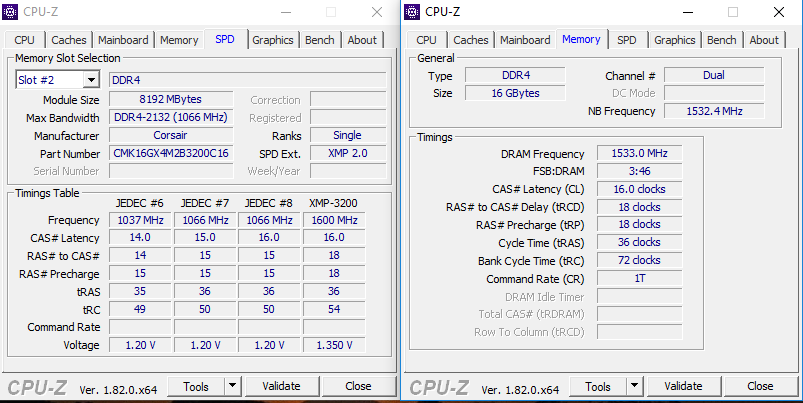The height and width of the screenshot is (403, 803).
Task: Click Close button in left window
Action: (x=358, y=386)
